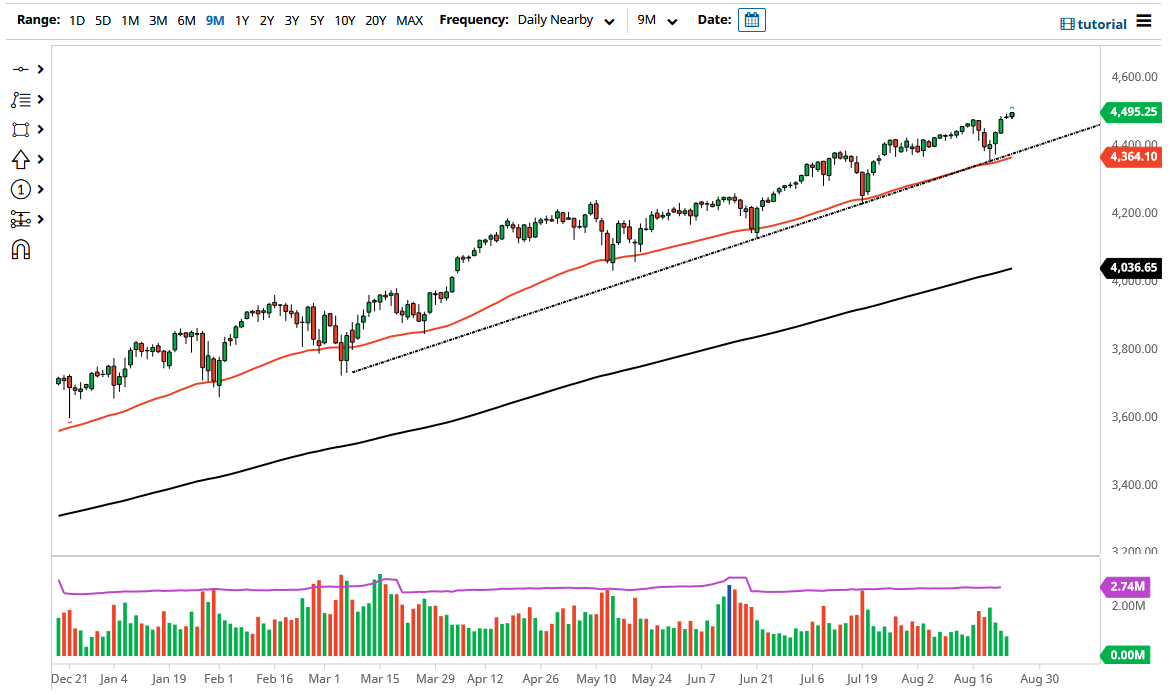The height and width of the screenshot is (695, 1170).
Task: Switch chart range to 1D
Action: click(77, 19)
